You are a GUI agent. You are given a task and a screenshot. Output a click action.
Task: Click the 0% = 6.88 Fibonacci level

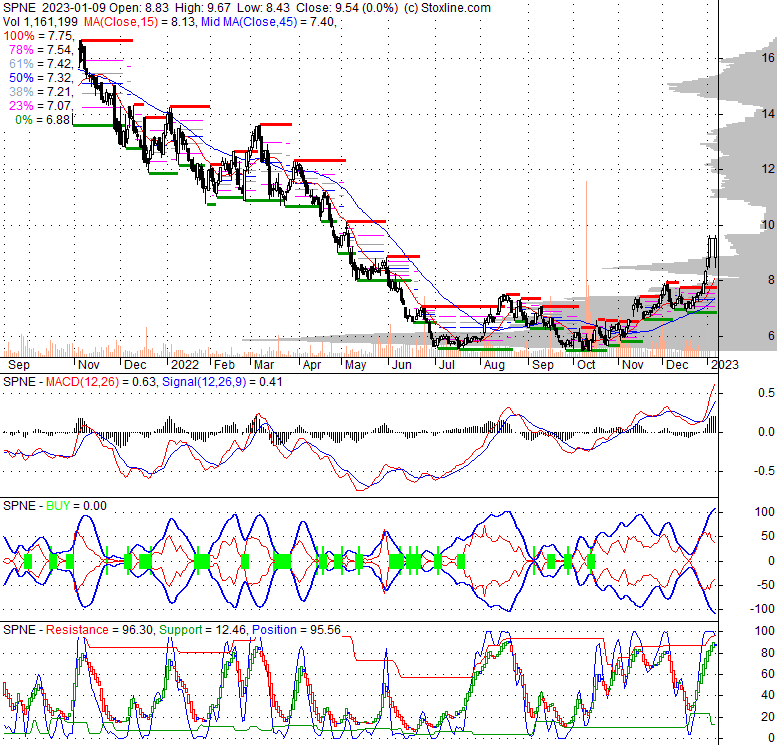tap(43, 120)
